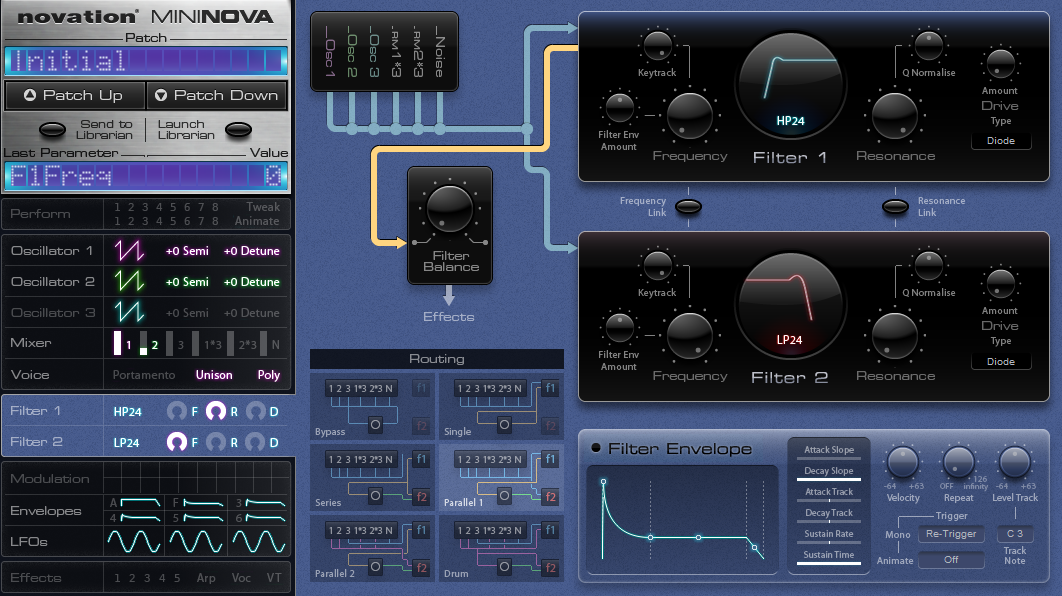
Task: Toggle Portamento in Voice row
Action: 144,375
